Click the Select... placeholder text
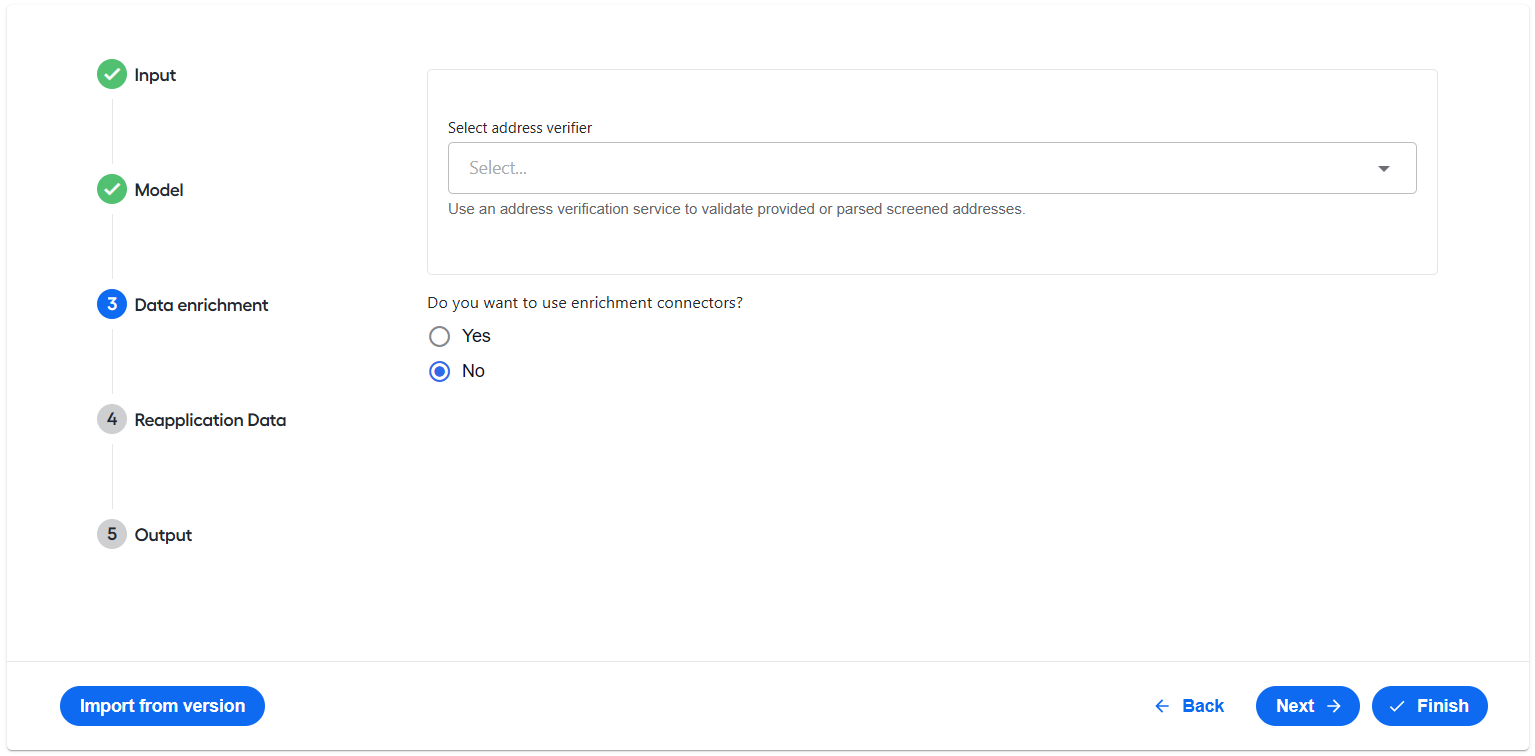This screenshot has height=756, width=1535. click(x=498, y=168)
